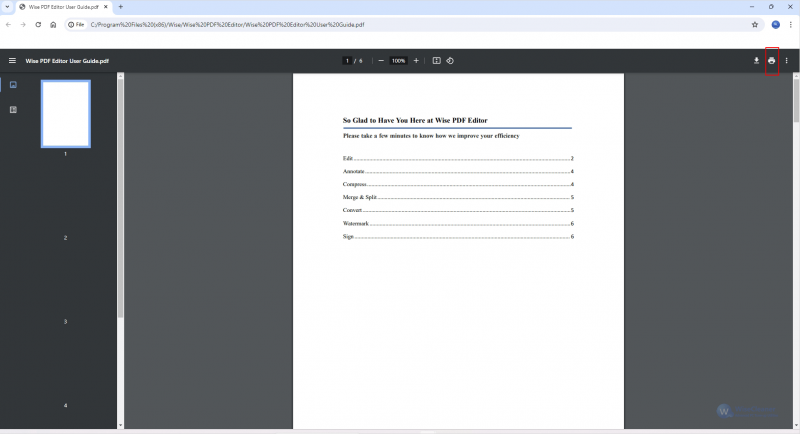Screen dimensions: 800x434
Task: Click the Annotate table of contents entry
Action: [x=458, y=171]
